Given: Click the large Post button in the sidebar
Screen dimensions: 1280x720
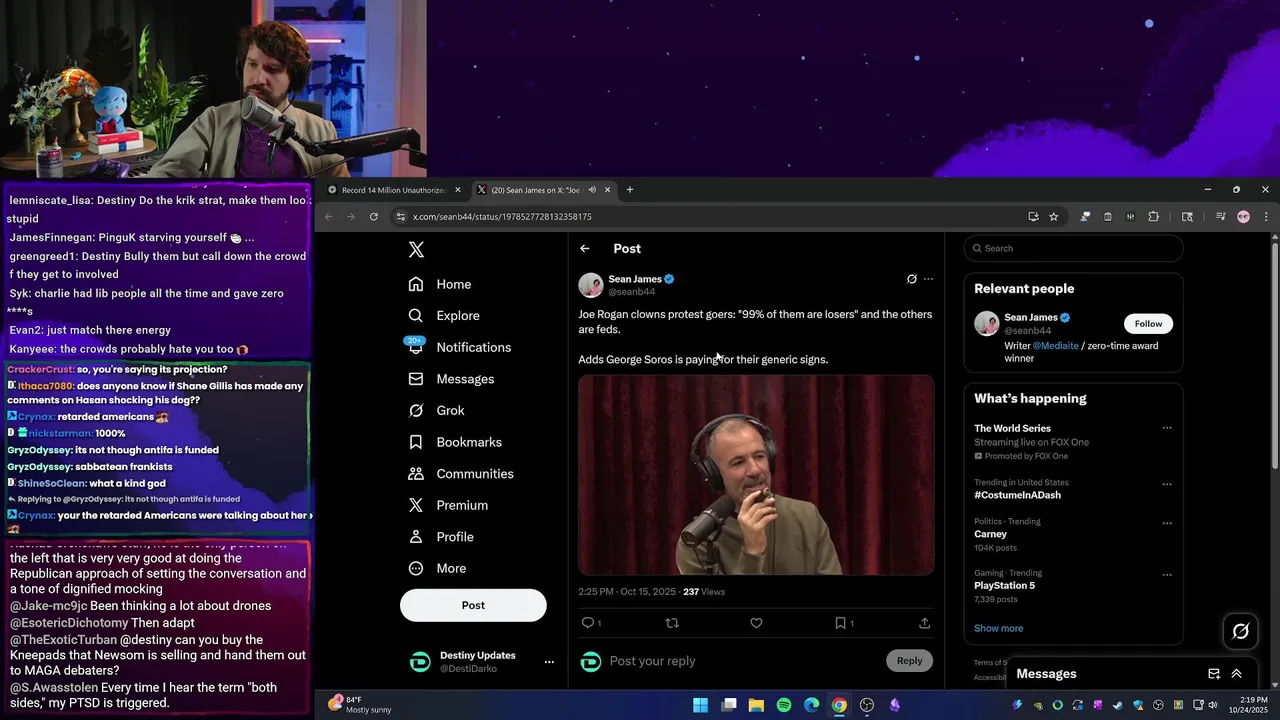Looking at the screenshot, I should click(473, 605).
